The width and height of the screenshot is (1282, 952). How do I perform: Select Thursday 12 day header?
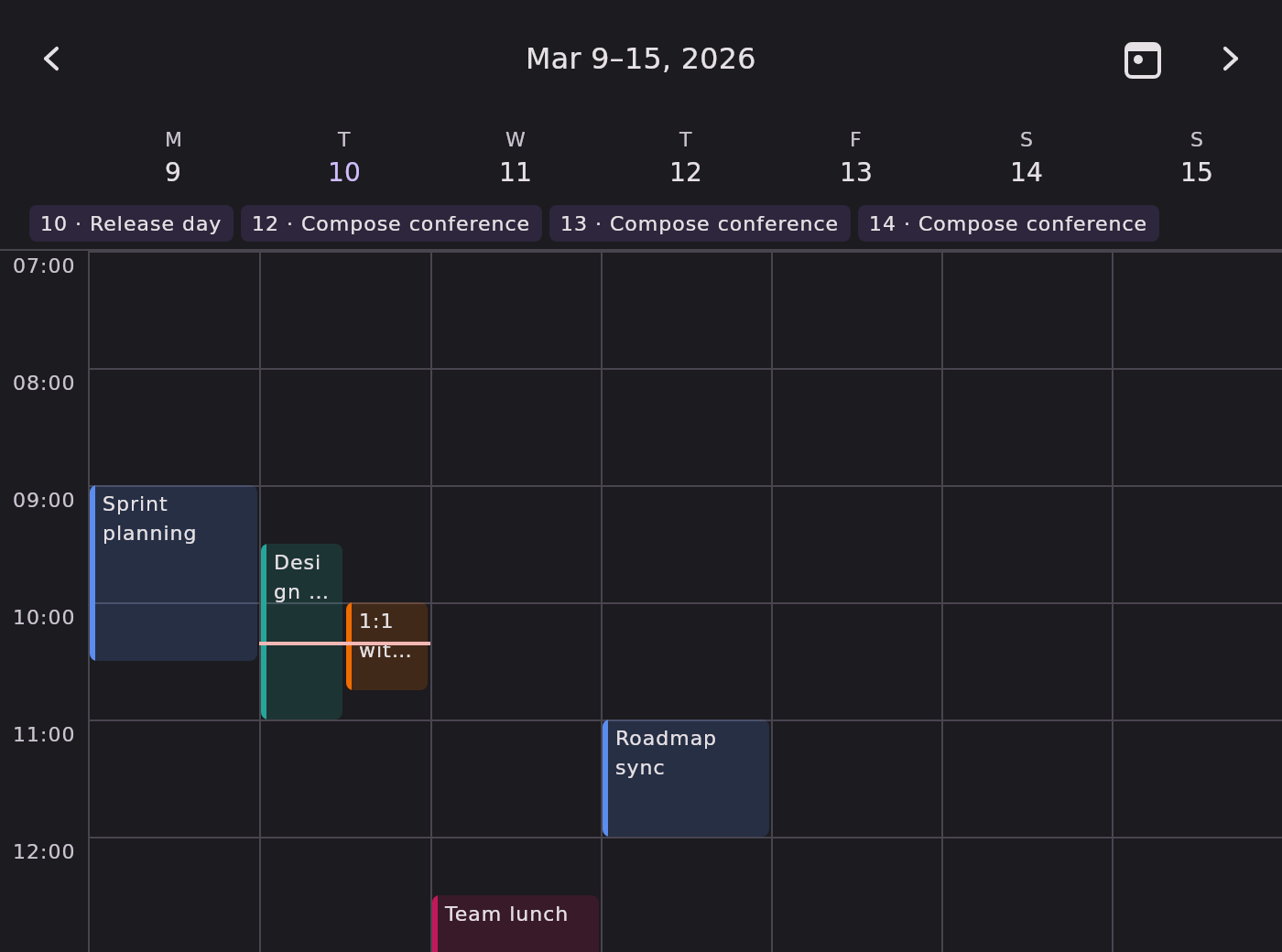686,157
